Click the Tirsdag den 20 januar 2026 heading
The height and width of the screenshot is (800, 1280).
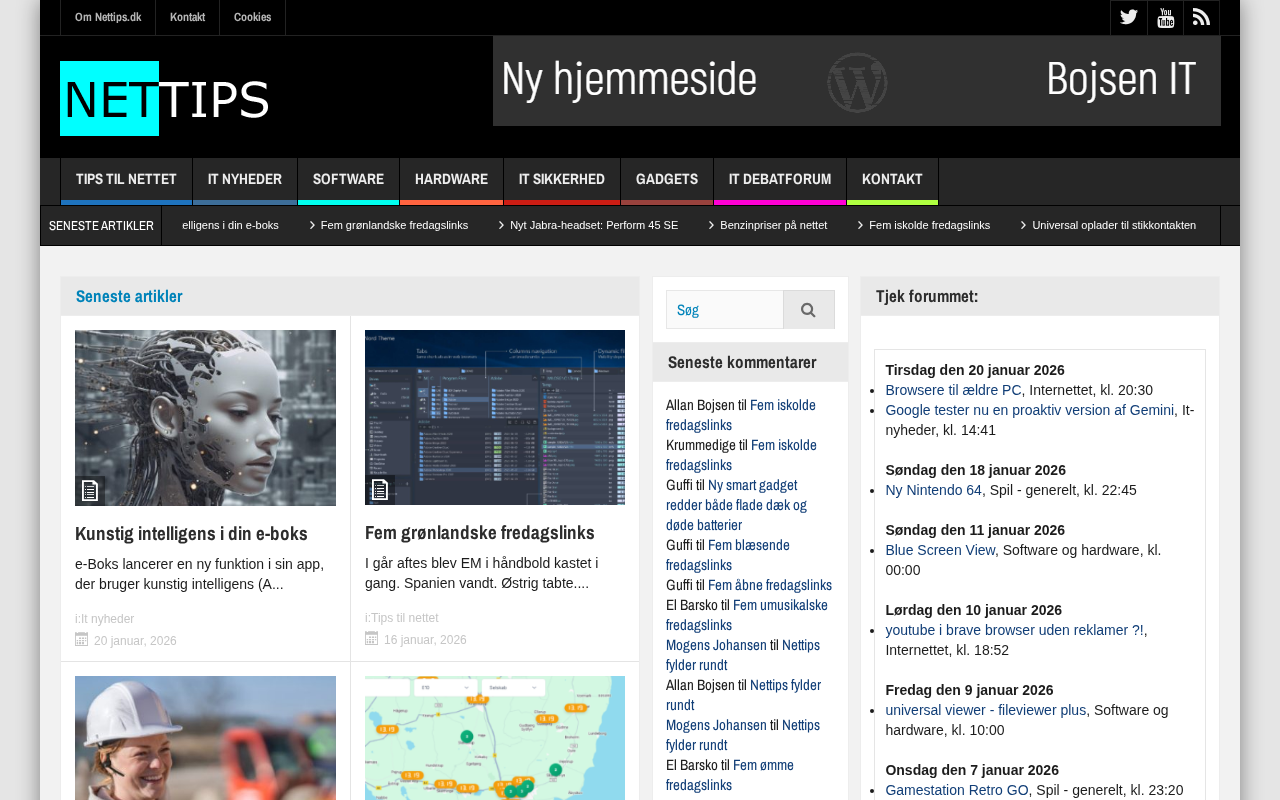click(x=975, y=370)
